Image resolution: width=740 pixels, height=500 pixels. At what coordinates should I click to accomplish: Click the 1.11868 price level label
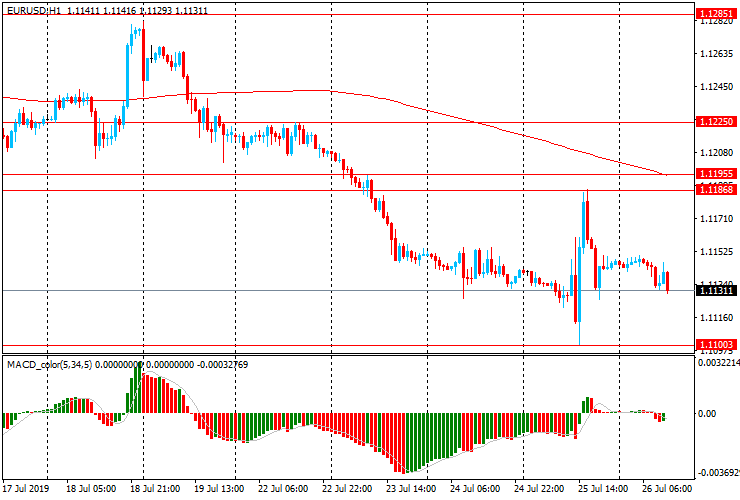click(716, 190)
